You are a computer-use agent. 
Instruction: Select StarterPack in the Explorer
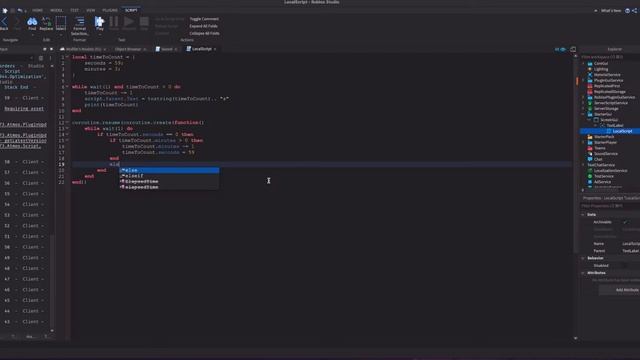[x=604, y=137]
